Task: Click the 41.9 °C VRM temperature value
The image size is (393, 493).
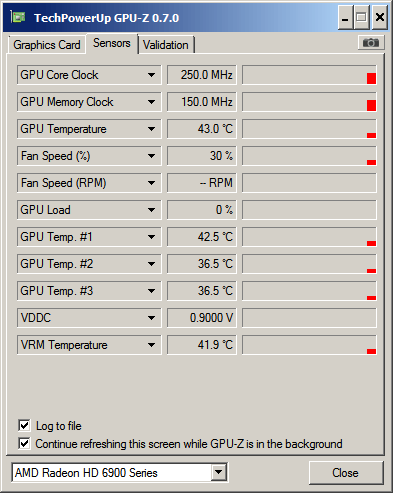Action: 202,345
